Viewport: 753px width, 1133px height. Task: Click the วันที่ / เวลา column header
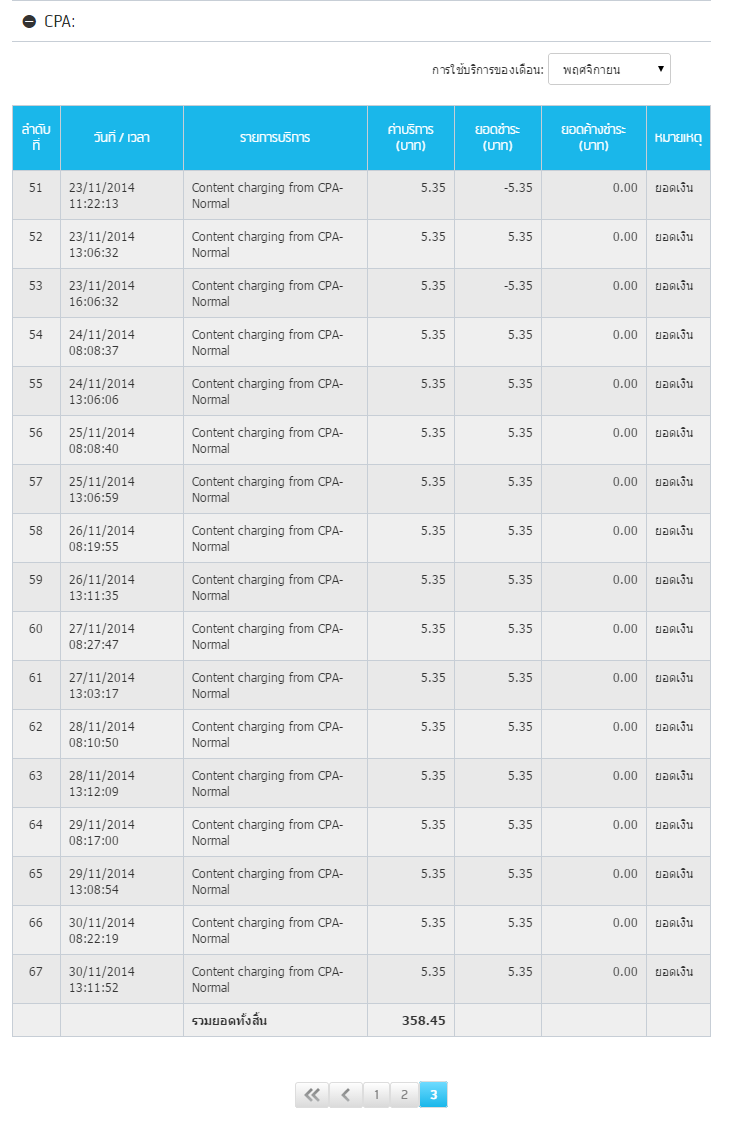click(122, 137)
